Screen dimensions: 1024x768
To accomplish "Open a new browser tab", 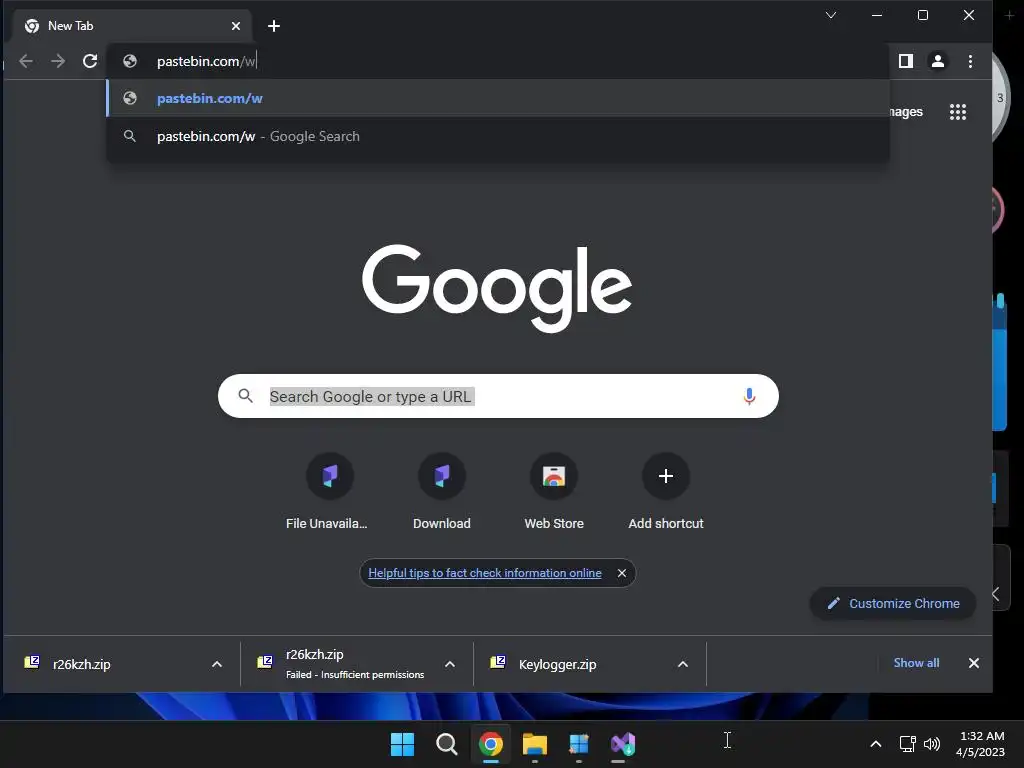I will (274, 26).
